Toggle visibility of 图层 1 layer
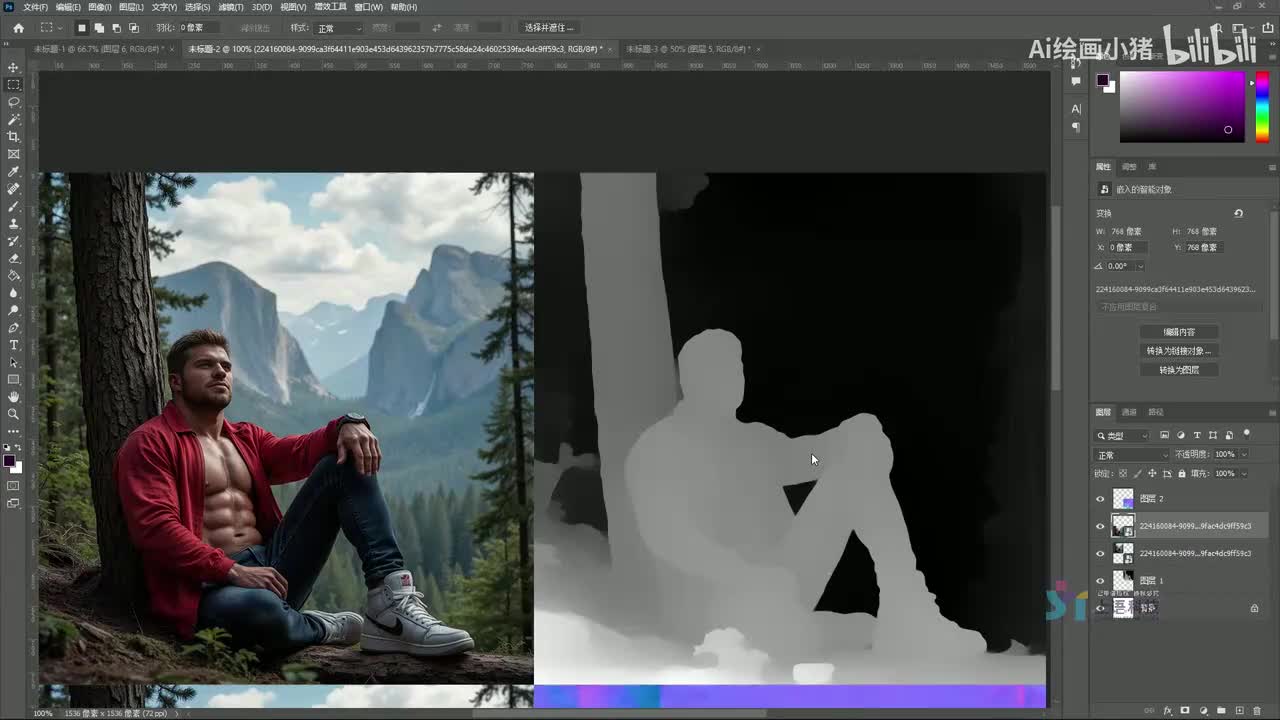Image resolution: width=1280 pixels, height=720 pixels. [1101, 580]
